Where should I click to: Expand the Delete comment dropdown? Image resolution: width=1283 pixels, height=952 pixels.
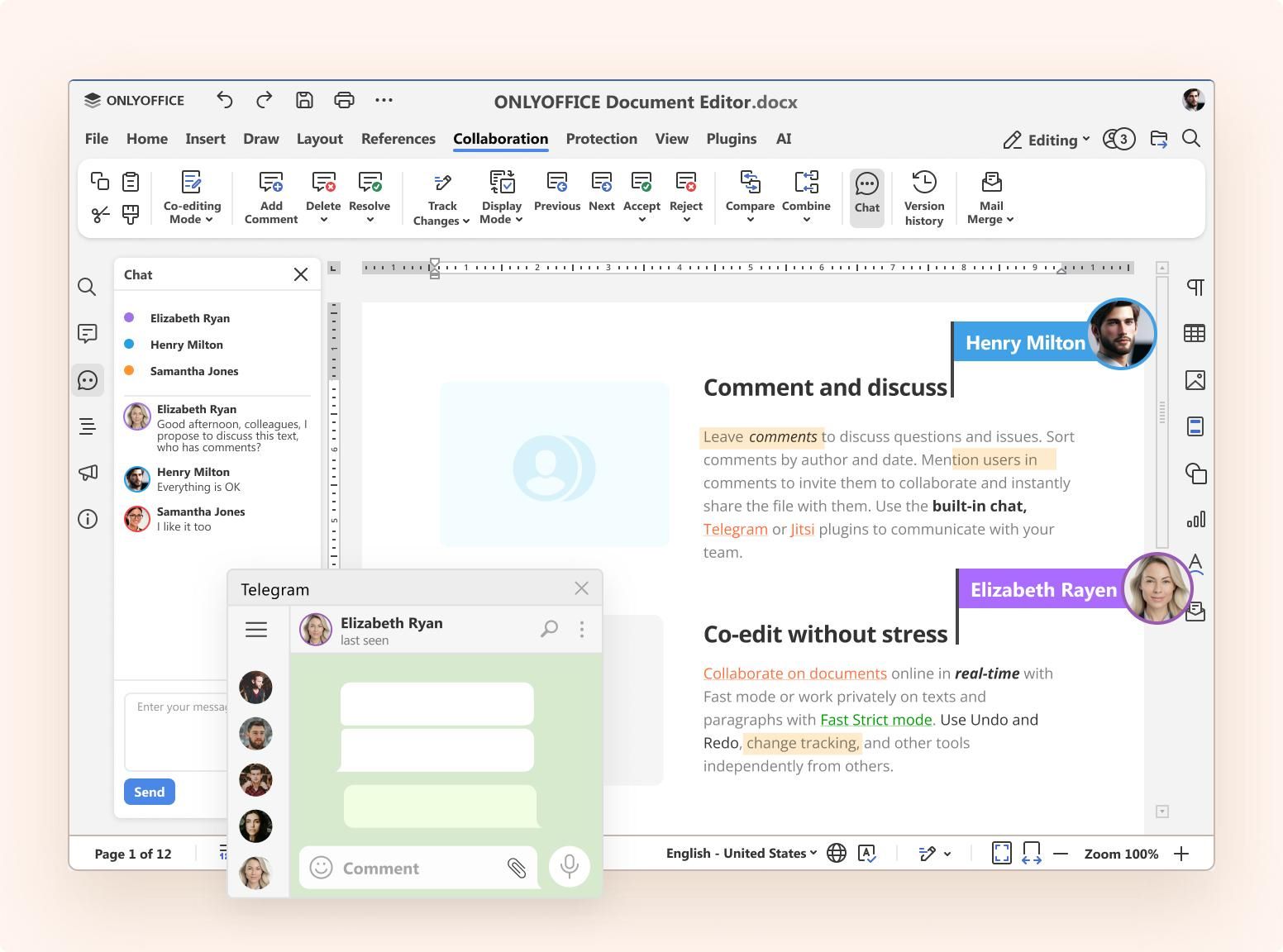pyautogui.click(x=323, y=220)
